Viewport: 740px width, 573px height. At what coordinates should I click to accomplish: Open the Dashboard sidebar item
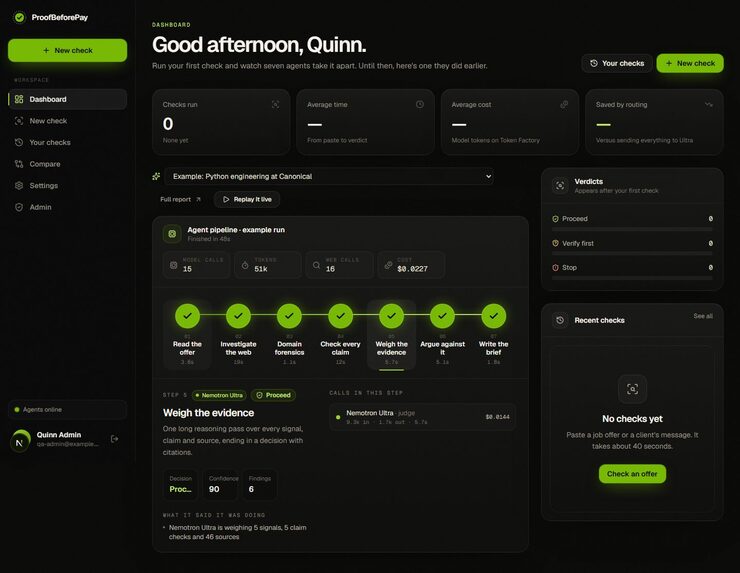point(67,99)
